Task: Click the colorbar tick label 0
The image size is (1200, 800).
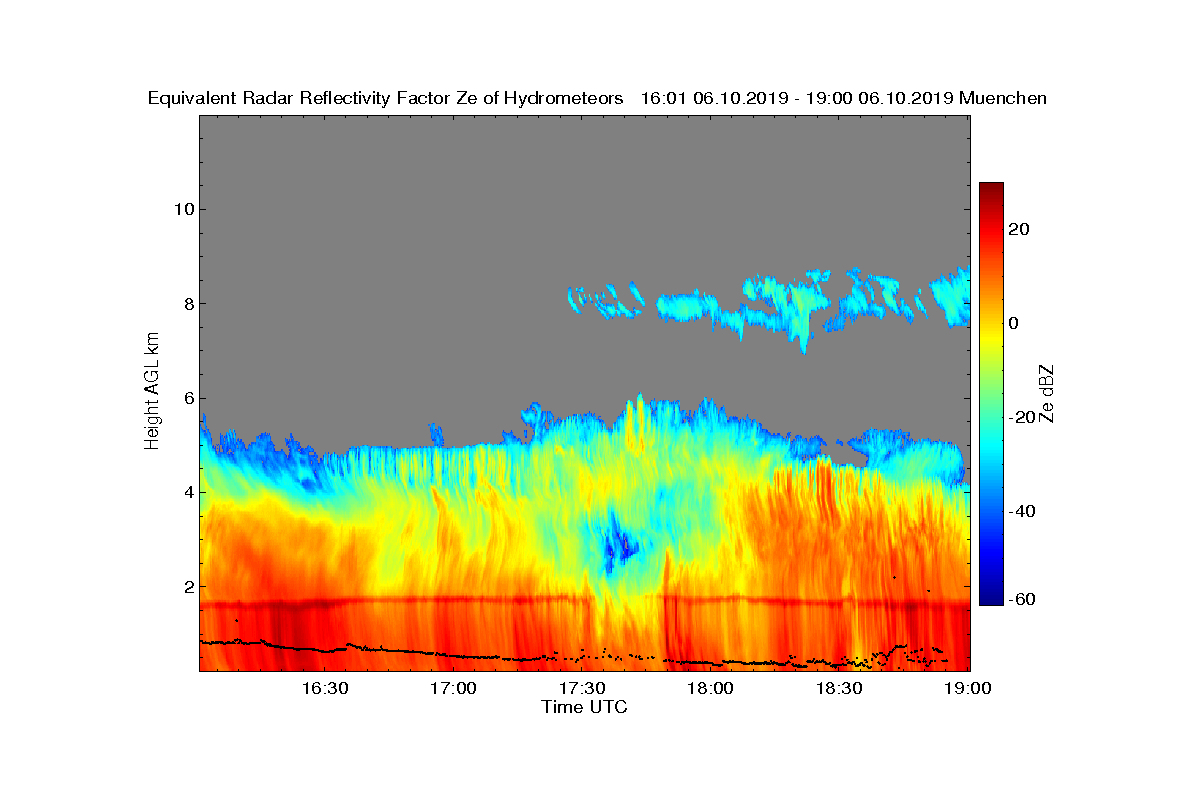Action: [x=1014, y=323]
